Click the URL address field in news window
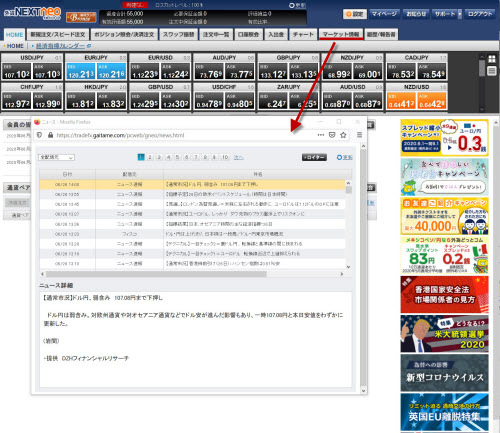The image size is (500, 433). pos(185,135)
